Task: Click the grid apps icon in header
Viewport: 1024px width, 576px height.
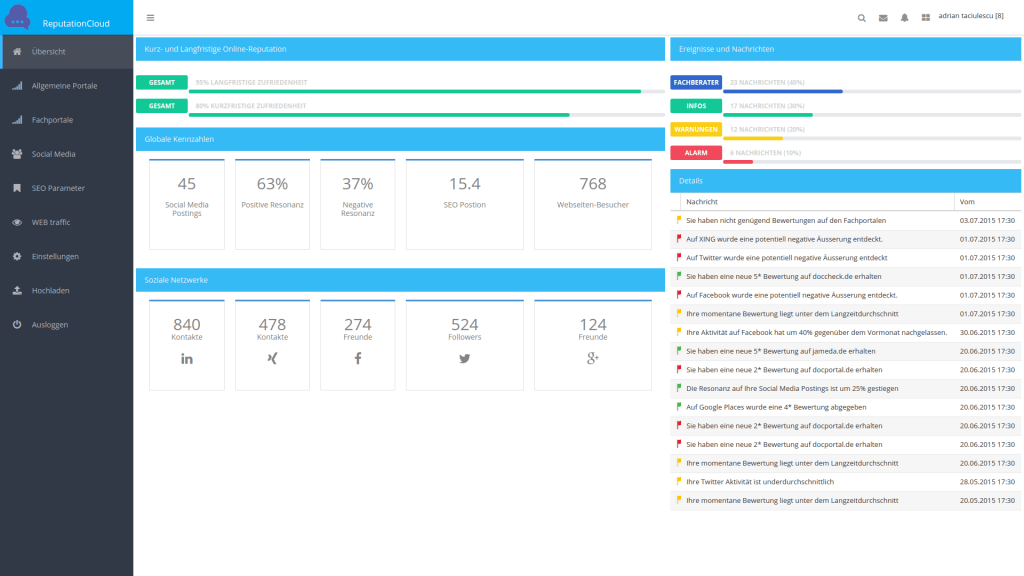Action: click(x=925, y=17)
